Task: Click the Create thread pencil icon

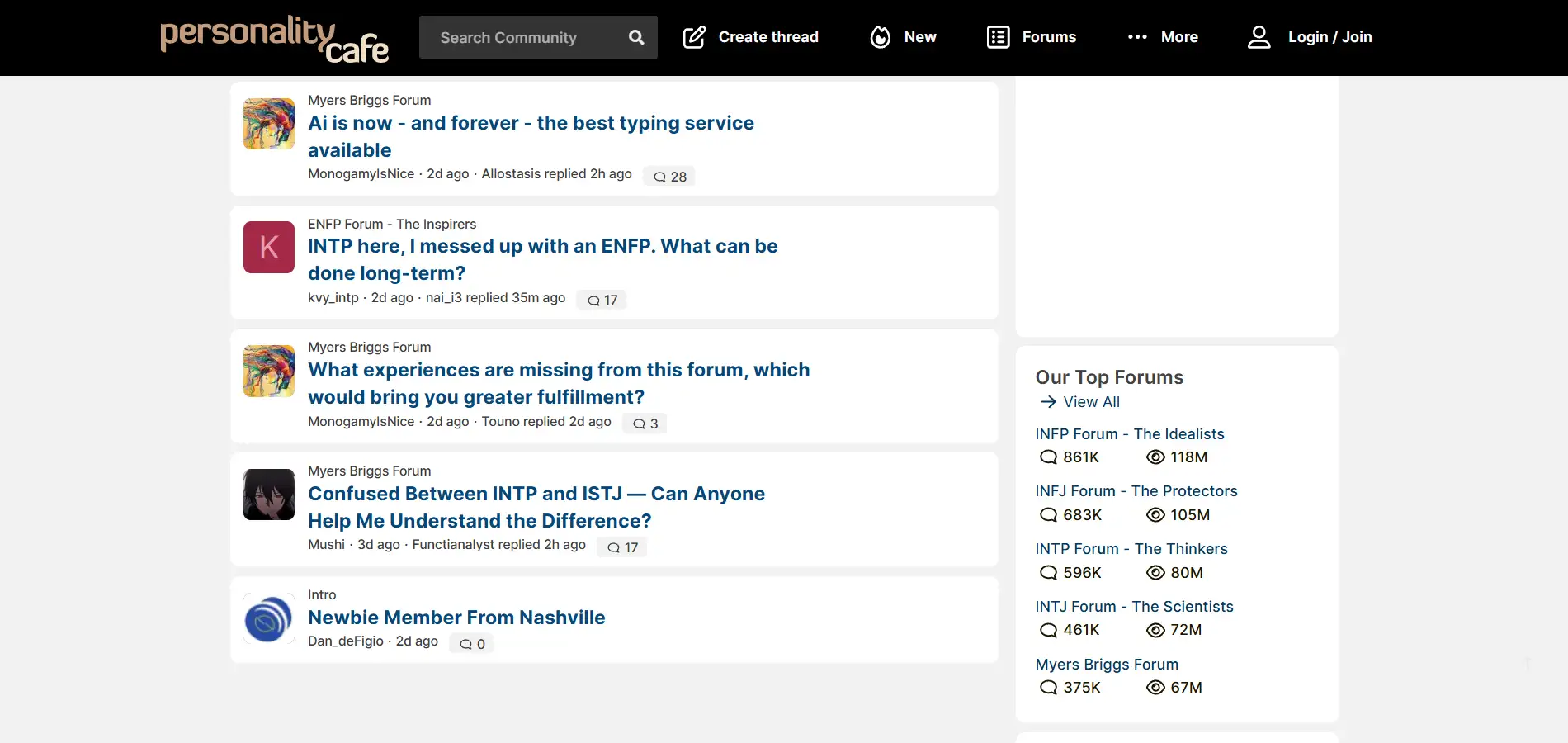Action: 694,37
